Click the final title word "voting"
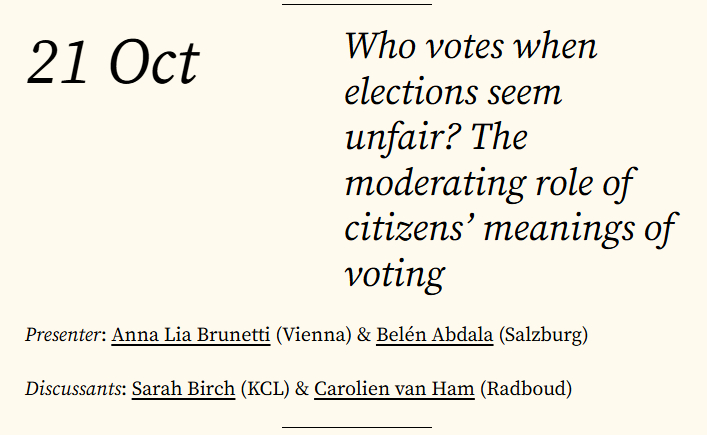 tap(394, 275)
